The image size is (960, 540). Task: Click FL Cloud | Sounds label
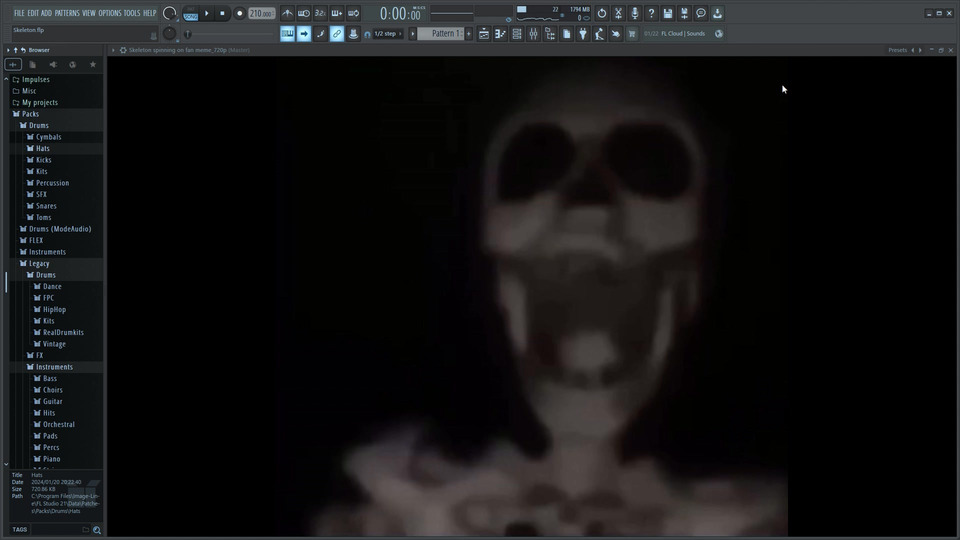[682, 34]
